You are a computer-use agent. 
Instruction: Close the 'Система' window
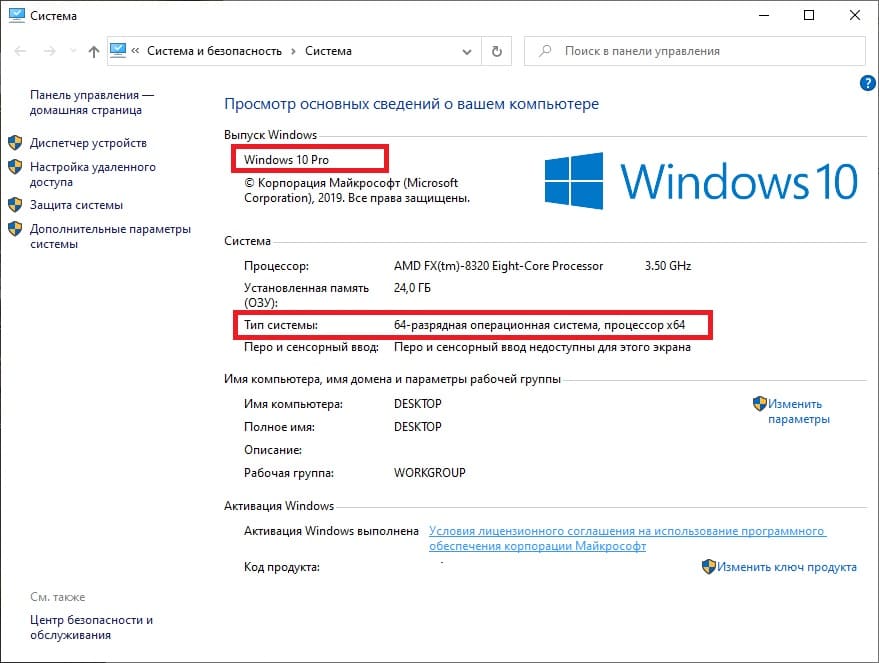[854, 15]
